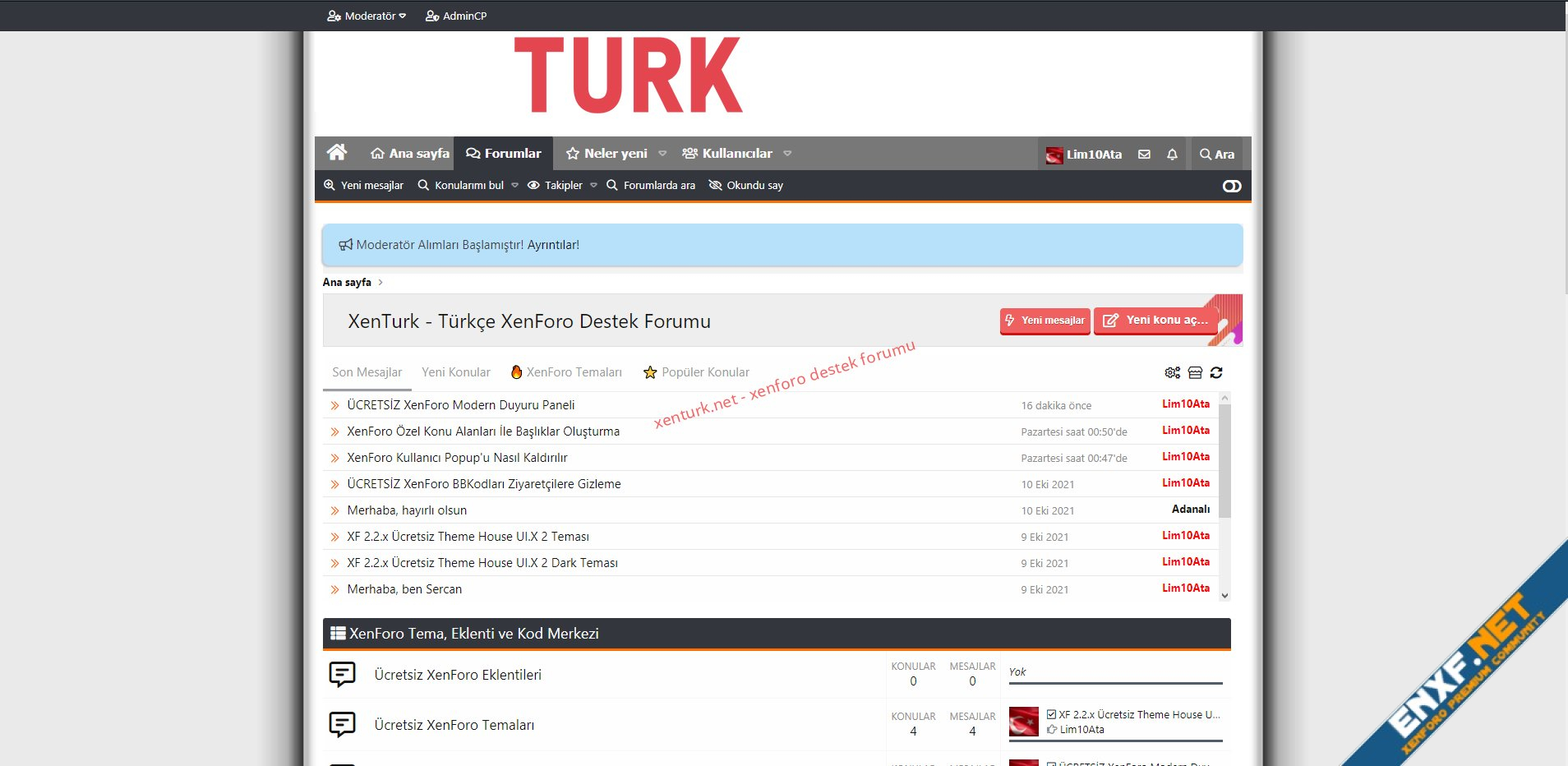Click the home icon in navigation bar
This screenshot has width=1568, height=766.
(336, 153)
